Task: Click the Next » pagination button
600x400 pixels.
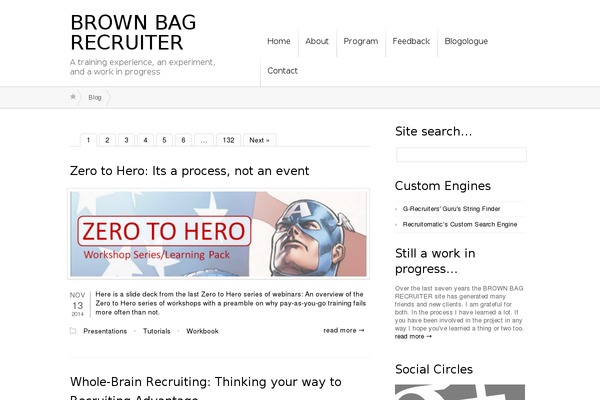Action: coord(259,140)
